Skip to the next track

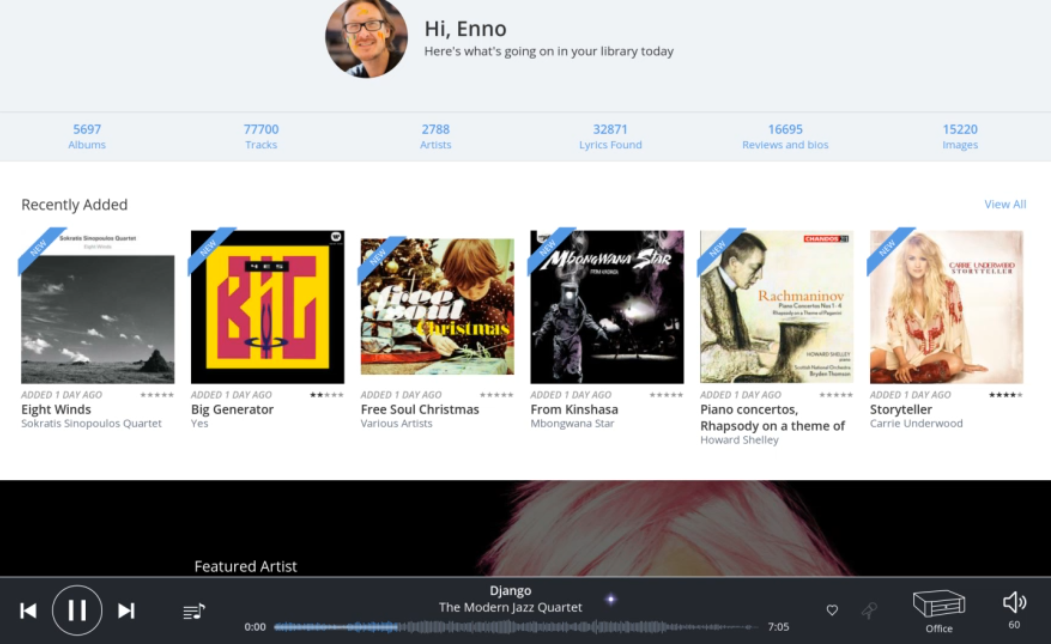[126, 610]
